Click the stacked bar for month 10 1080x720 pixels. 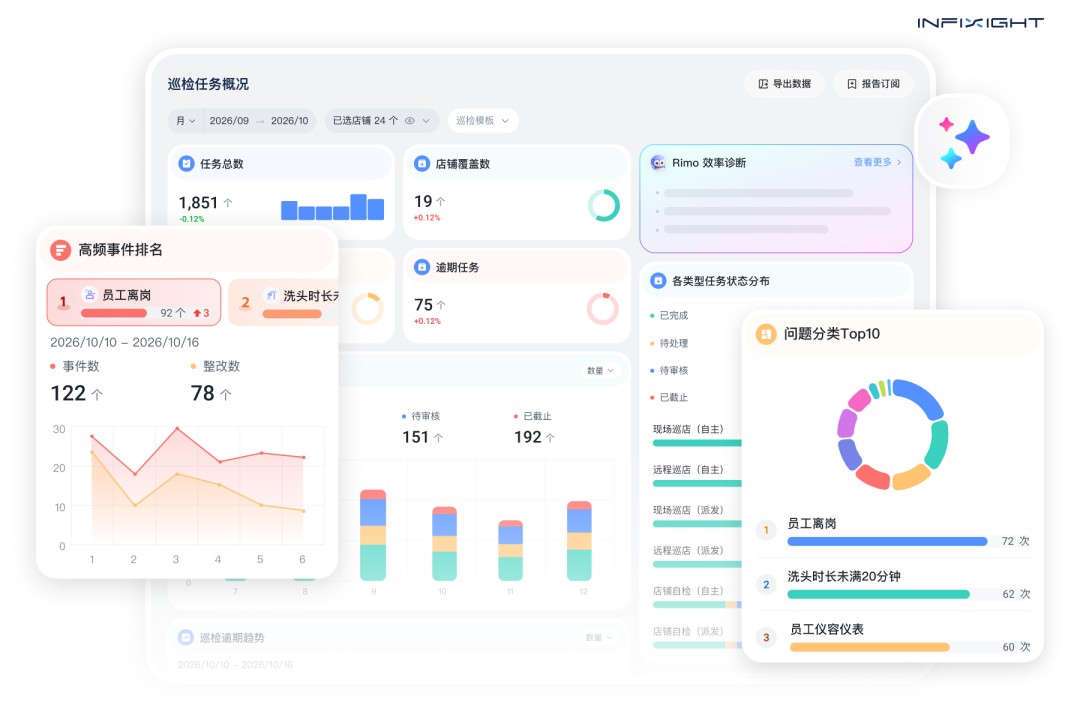[x=444, y=543]
